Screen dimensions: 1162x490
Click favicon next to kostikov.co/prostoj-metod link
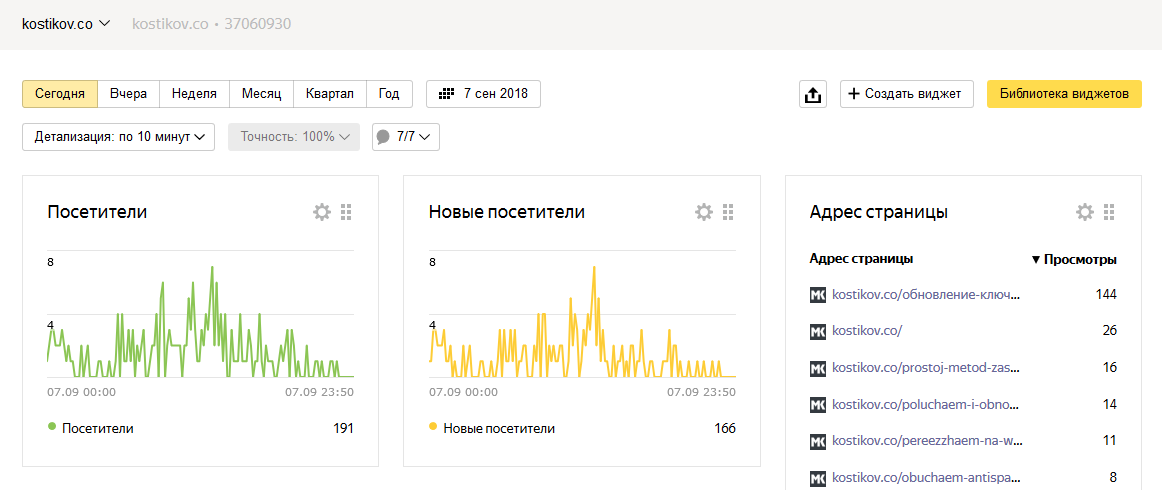click(818, 368)
